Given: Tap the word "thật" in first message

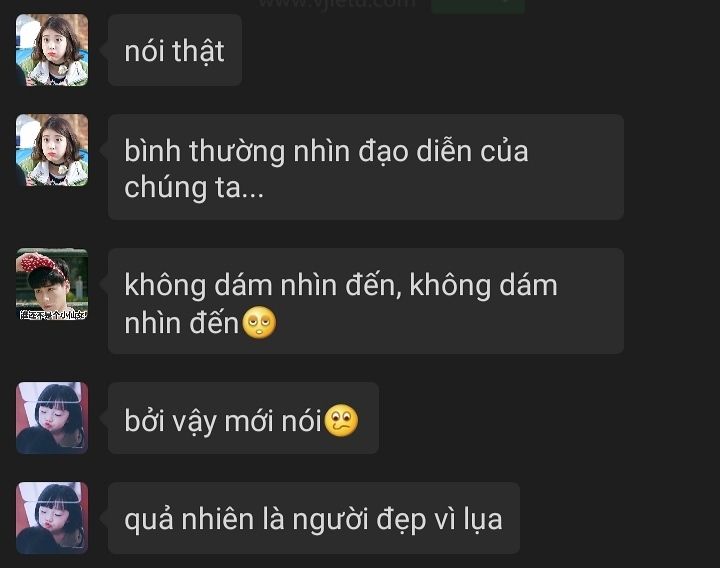Looking at the screenshot, I should point(198,51).
